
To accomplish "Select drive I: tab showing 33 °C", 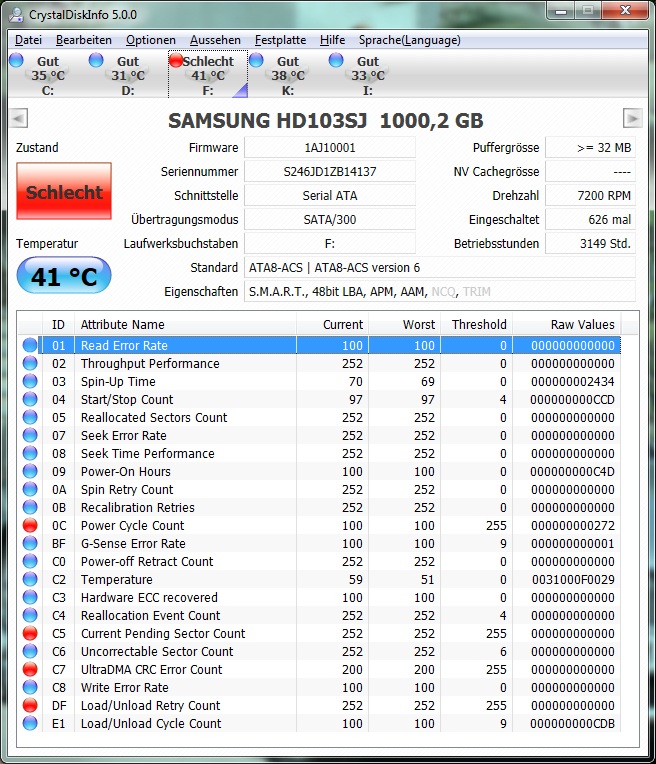I will point(367,75).
